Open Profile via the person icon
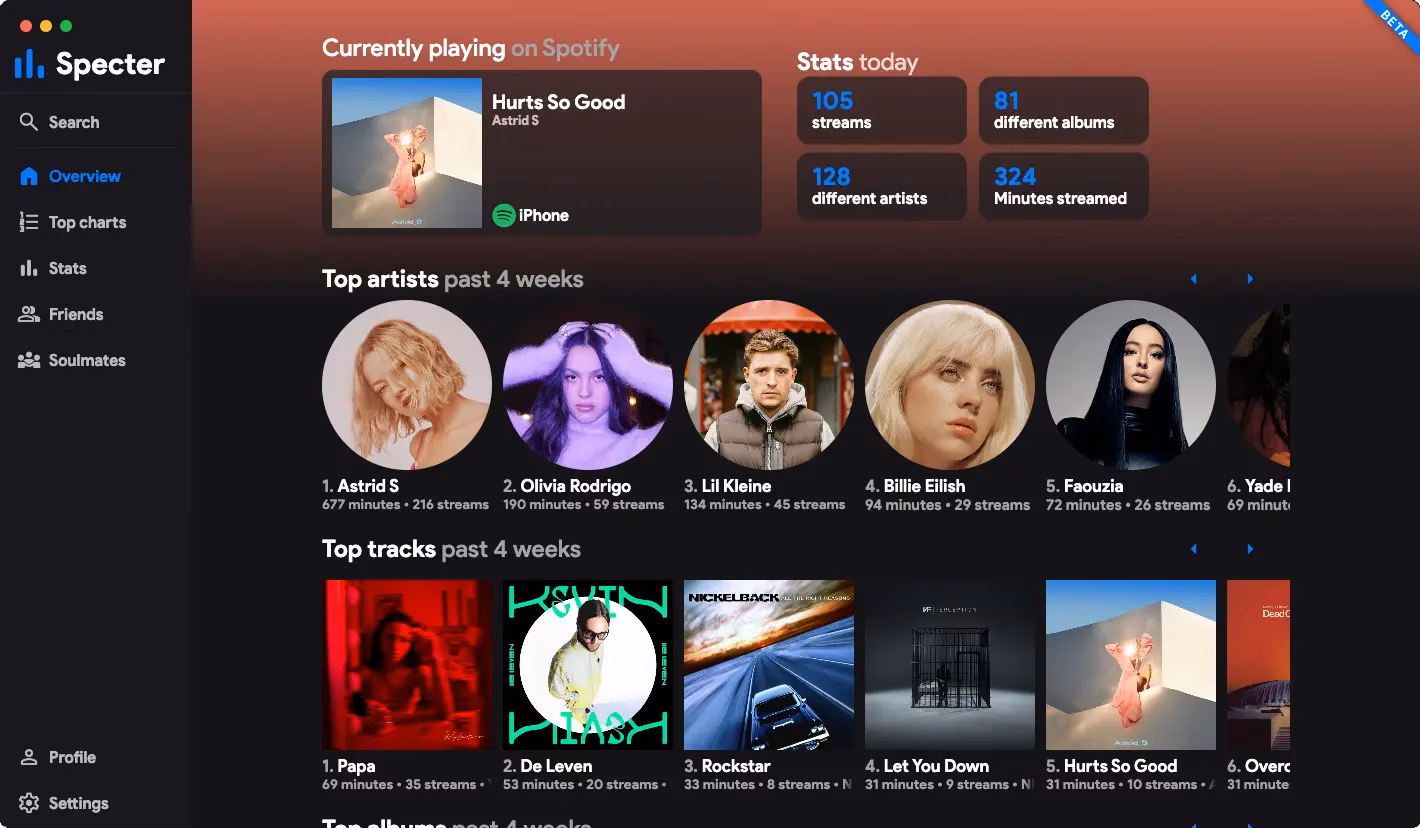Image resolution: width=1420 pixels, height=828 pixels. pyautogui.click(x=28, y=757)
